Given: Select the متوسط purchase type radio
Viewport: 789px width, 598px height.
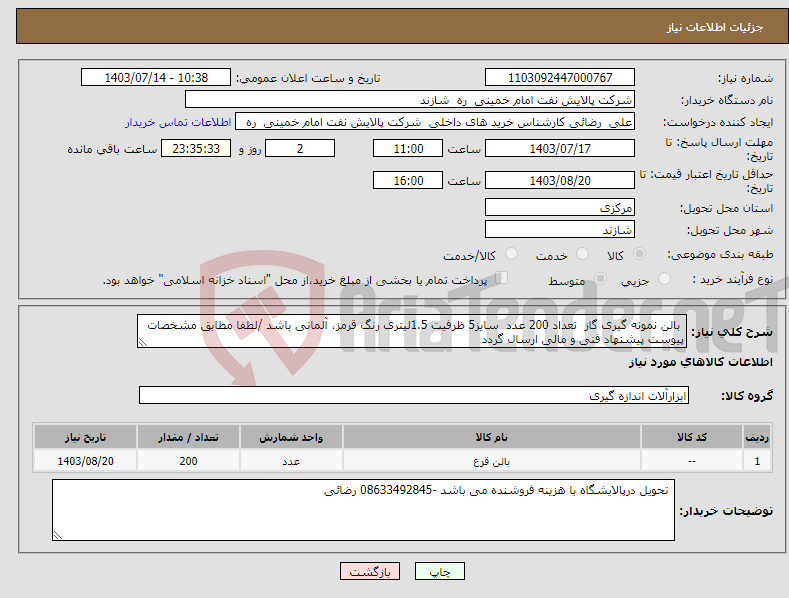Looking at the screenshot, I should pyautogui.click(x=600, y=278).
